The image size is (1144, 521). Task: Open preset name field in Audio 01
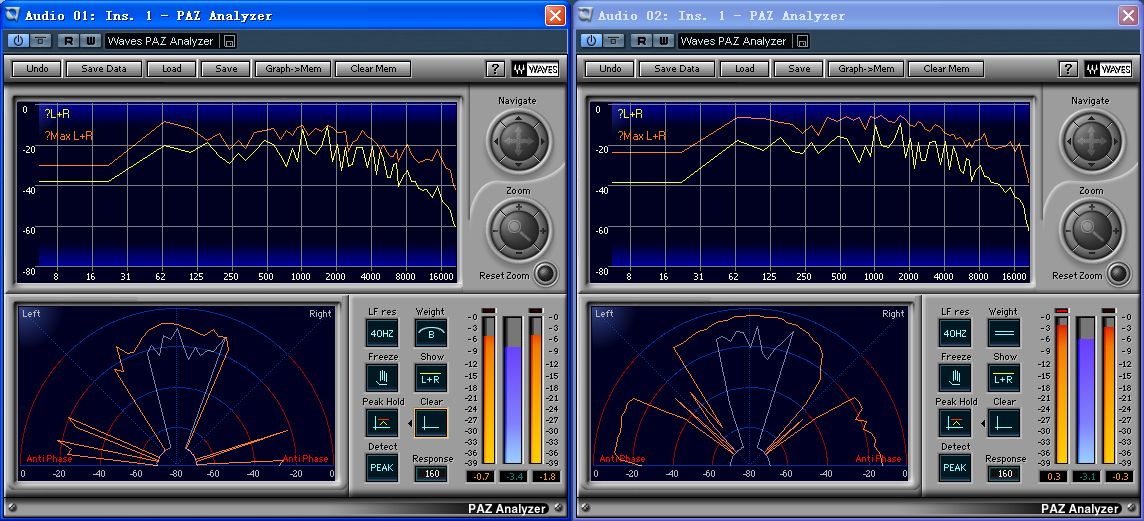162,41
